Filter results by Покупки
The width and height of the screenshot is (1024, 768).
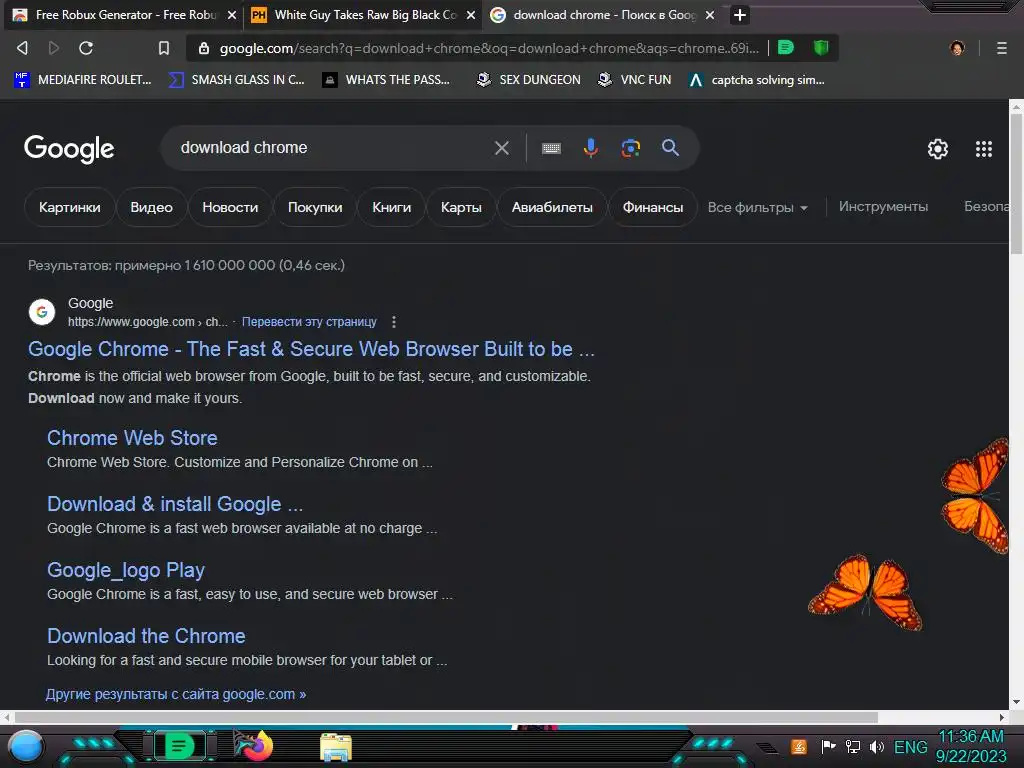(315, 208)
